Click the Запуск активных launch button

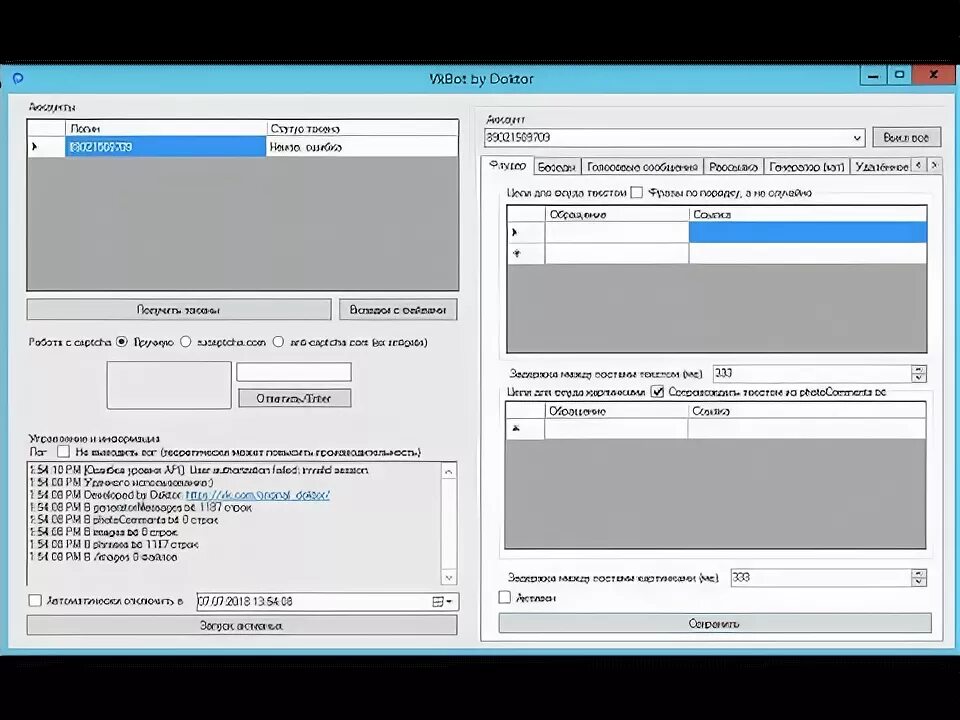(x=242, y=625)
